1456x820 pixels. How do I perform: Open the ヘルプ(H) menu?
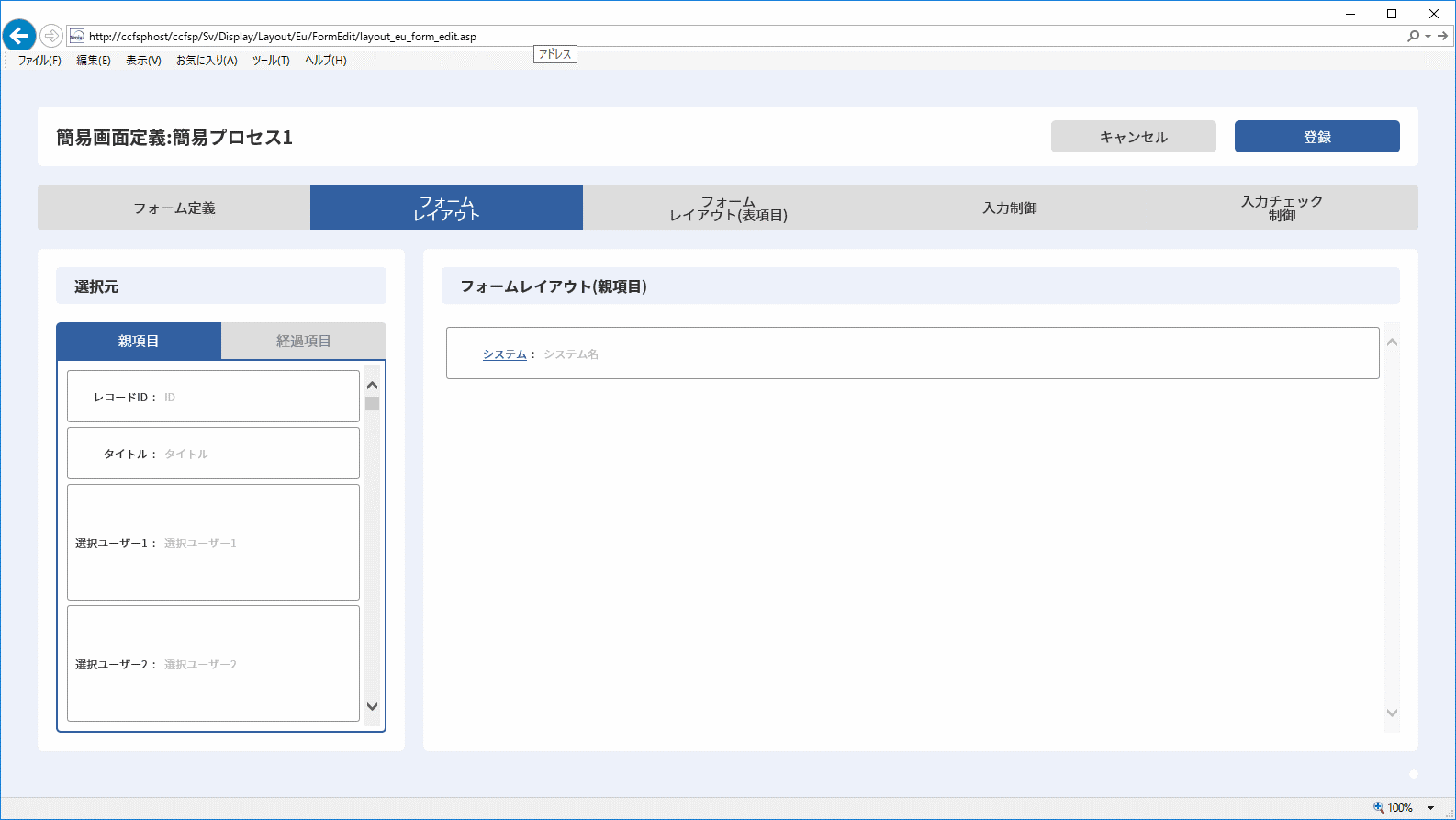[x=326, y=61]
